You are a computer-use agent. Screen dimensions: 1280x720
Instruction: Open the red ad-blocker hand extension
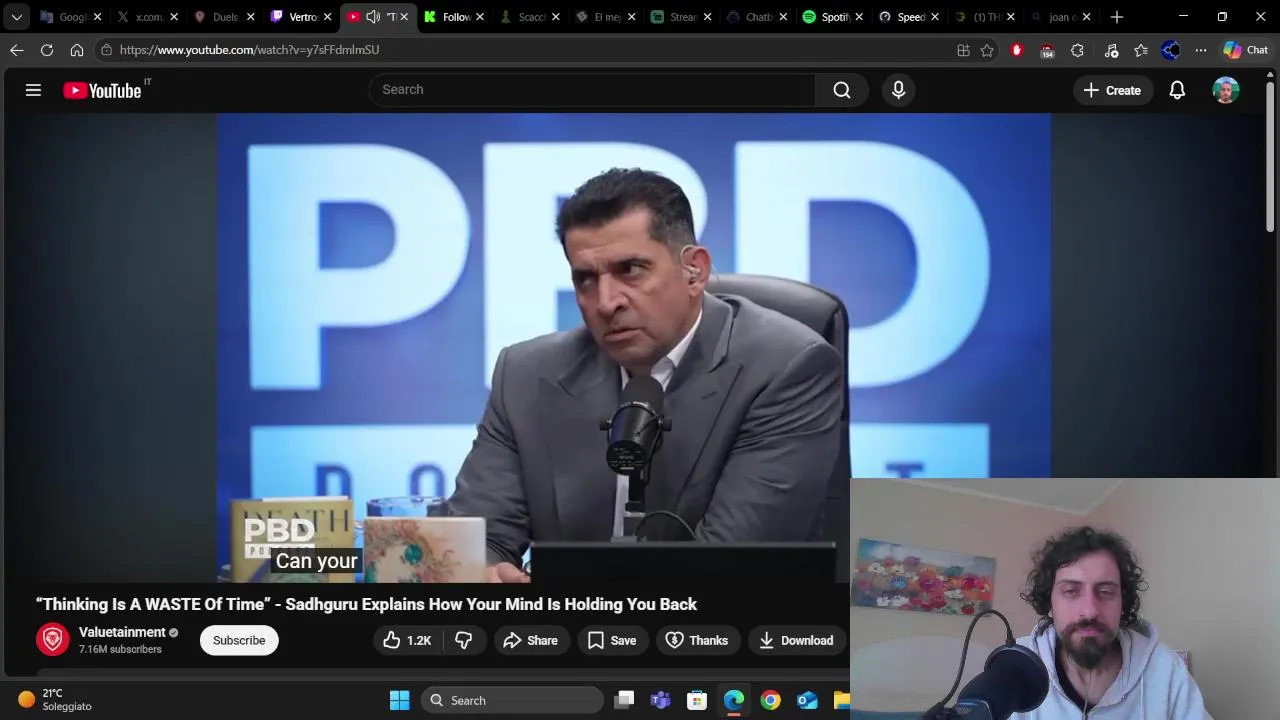(1017, 50)
